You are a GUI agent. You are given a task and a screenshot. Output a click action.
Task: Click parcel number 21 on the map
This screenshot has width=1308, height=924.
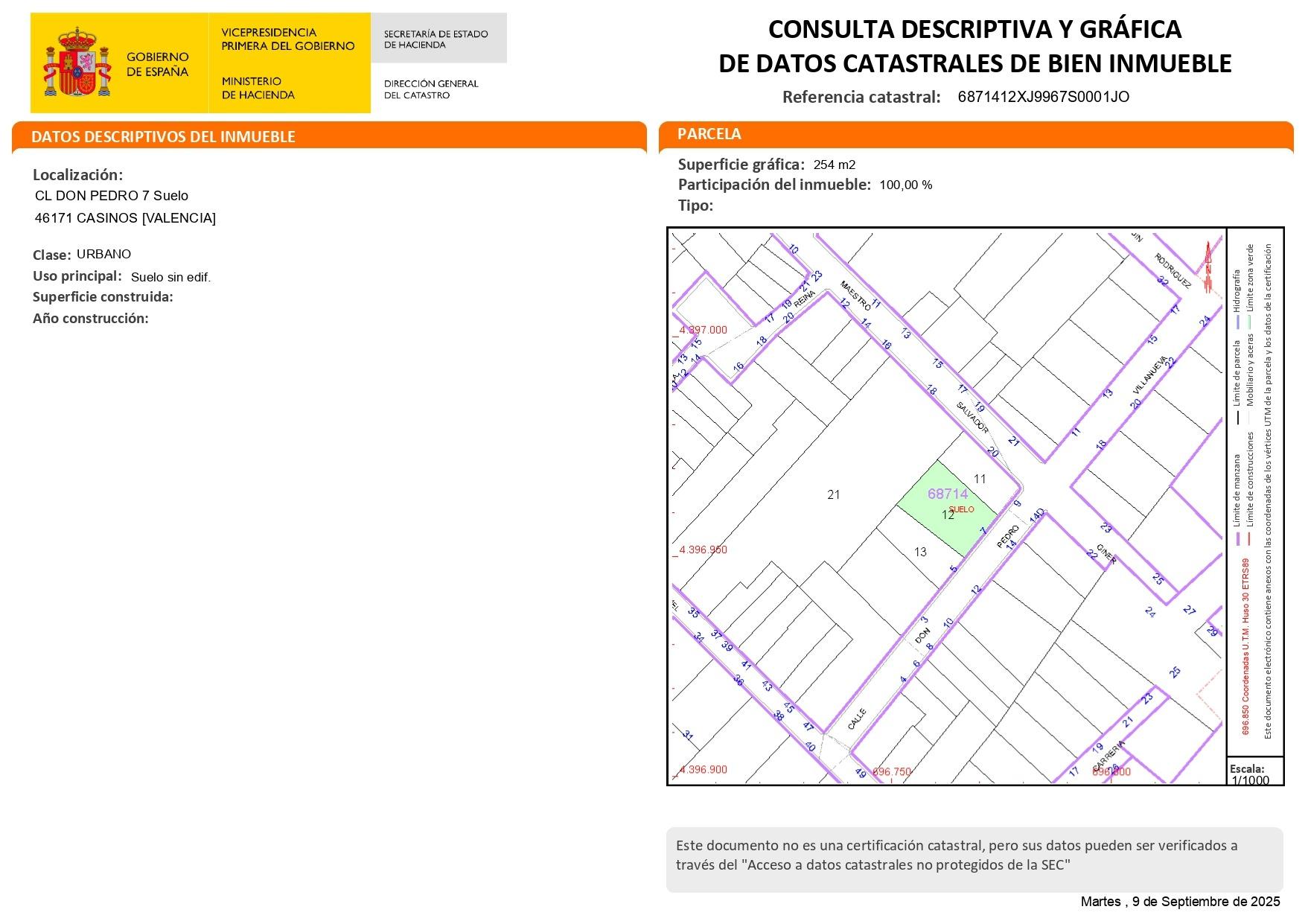[x=833, y=494]
